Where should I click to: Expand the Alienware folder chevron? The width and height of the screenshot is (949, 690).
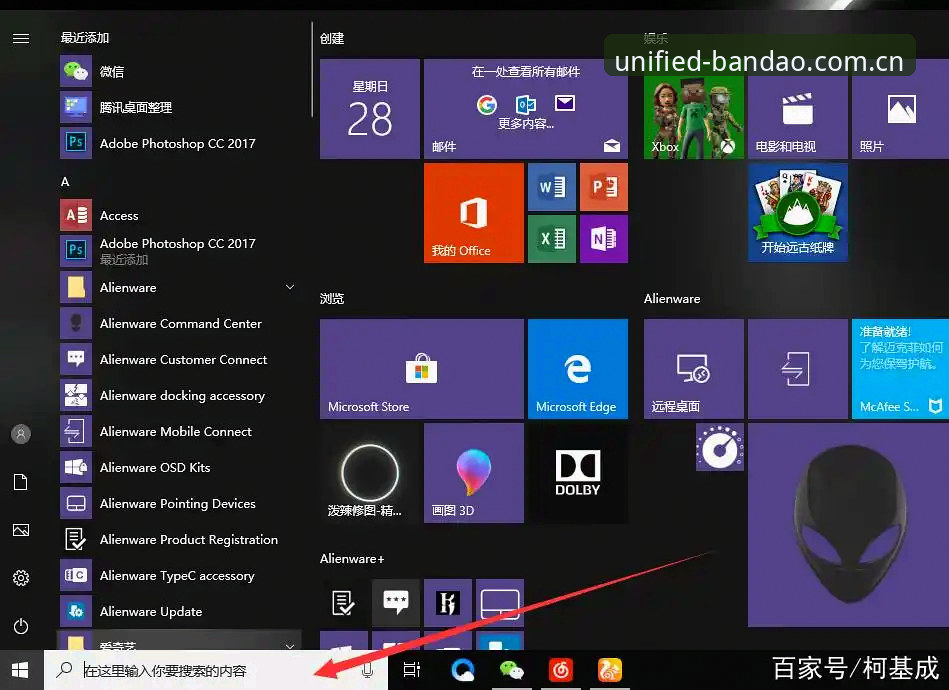290,287
